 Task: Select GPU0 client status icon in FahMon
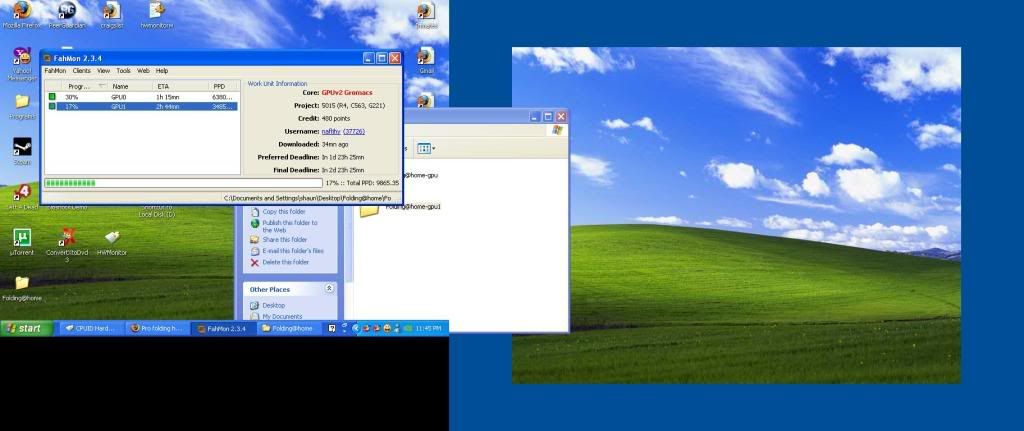tap(52, 97)
